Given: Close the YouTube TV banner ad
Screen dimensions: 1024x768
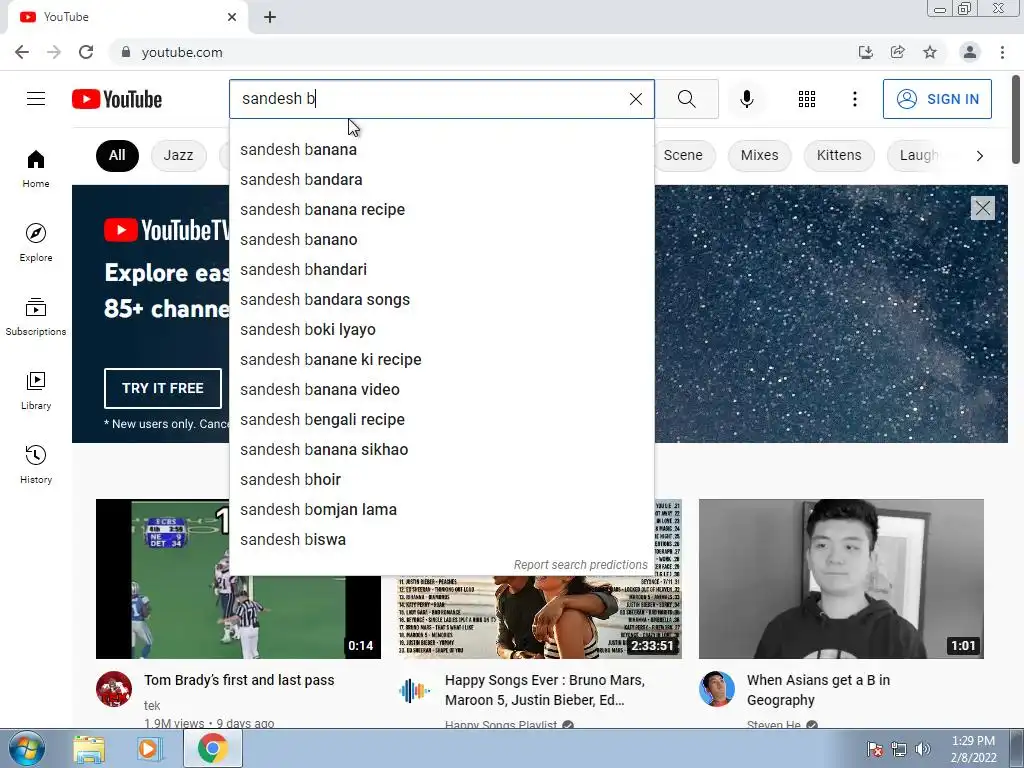Looking at the screenshot, I should tap(982, 208).
